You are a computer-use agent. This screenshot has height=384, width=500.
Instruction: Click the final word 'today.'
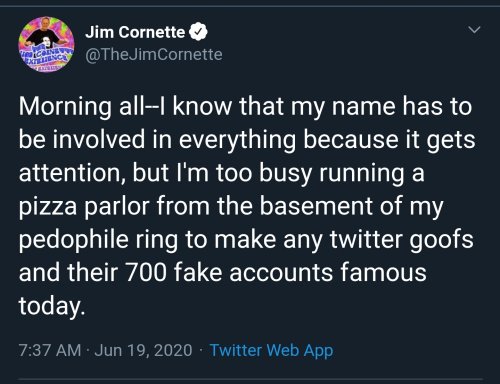click(x=52, y=307)
